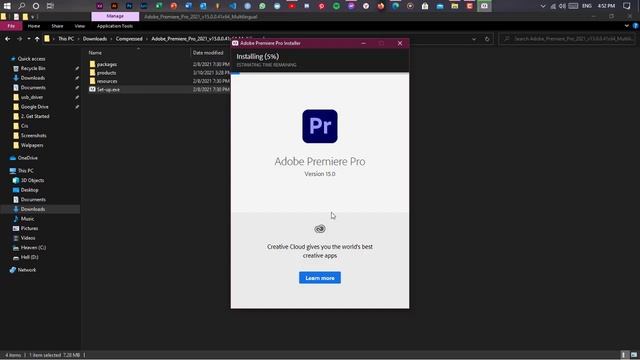The image size is (640, 360).
Task: Open Microsoft Edge from taskbar
Action: point(396,6)
